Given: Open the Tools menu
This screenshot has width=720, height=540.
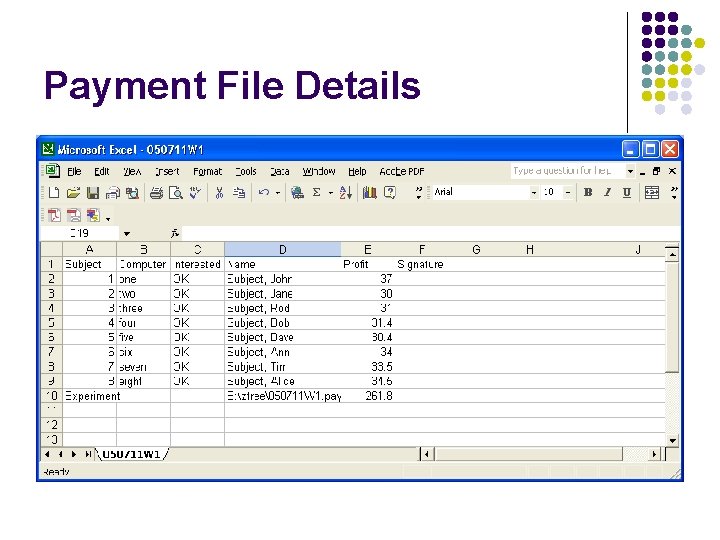Looking at the screenshot, I should 246,172.
